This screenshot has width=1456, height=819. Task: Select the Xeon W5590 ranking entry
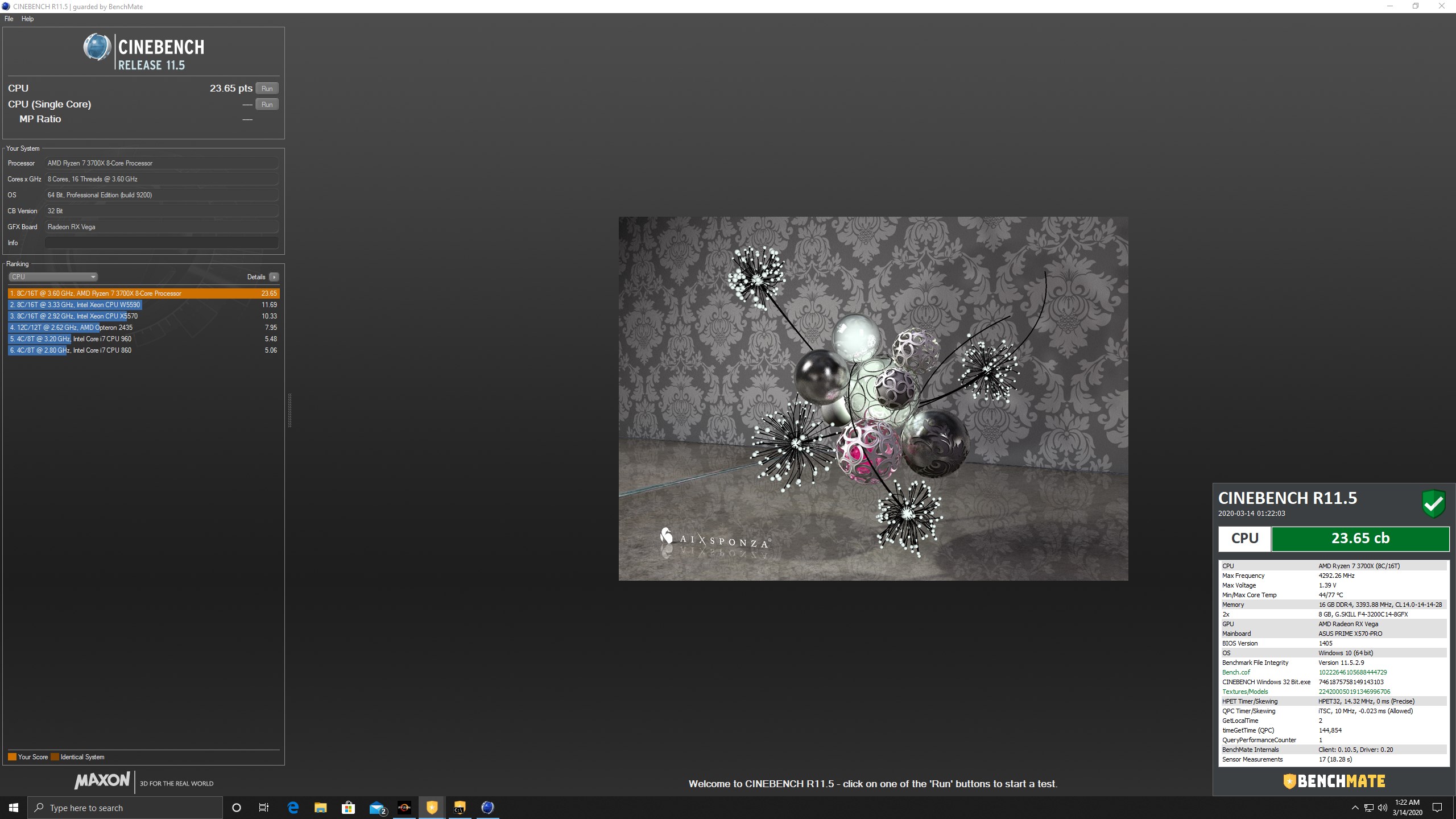(144, 305)
